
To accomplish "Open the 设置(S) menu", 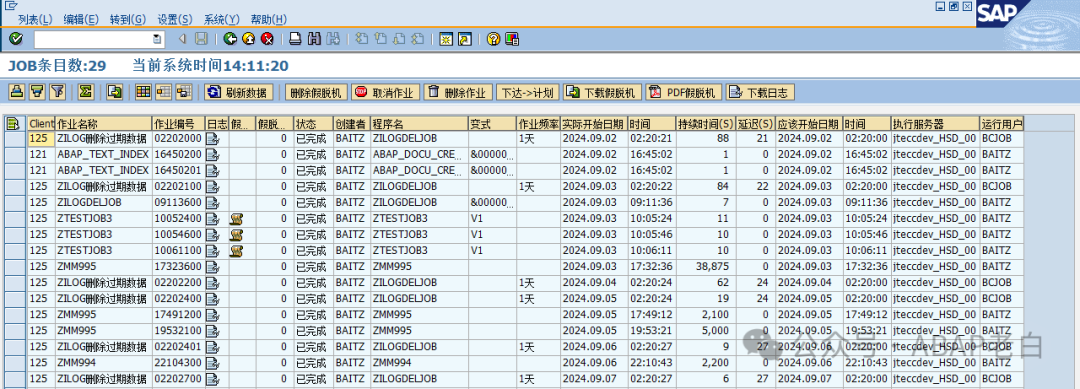I will coord(175,19).
